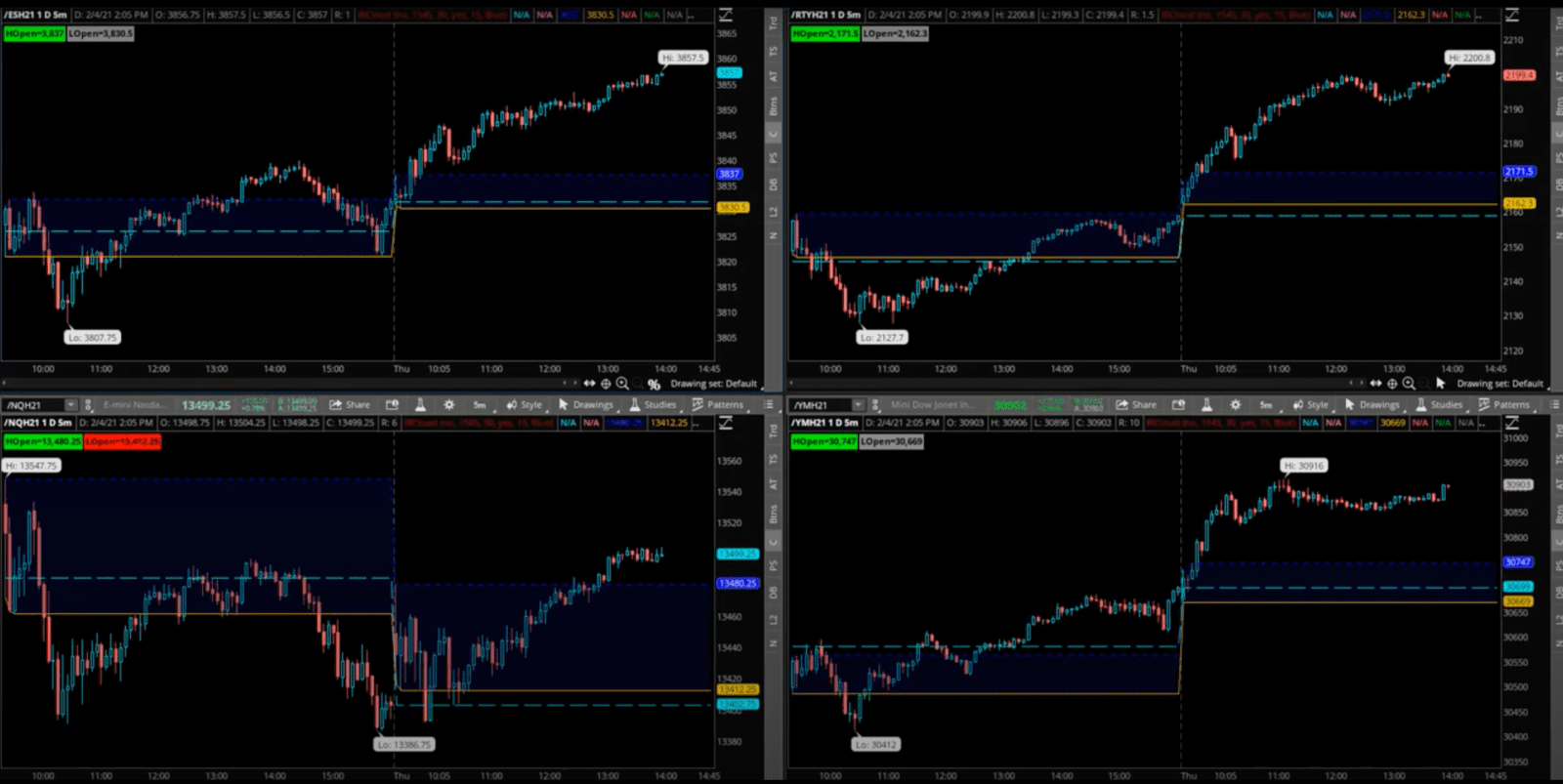Click the pan arrows icon below RTY chart
Viewport: 1563px width, 784px height.
point(1375,384)
